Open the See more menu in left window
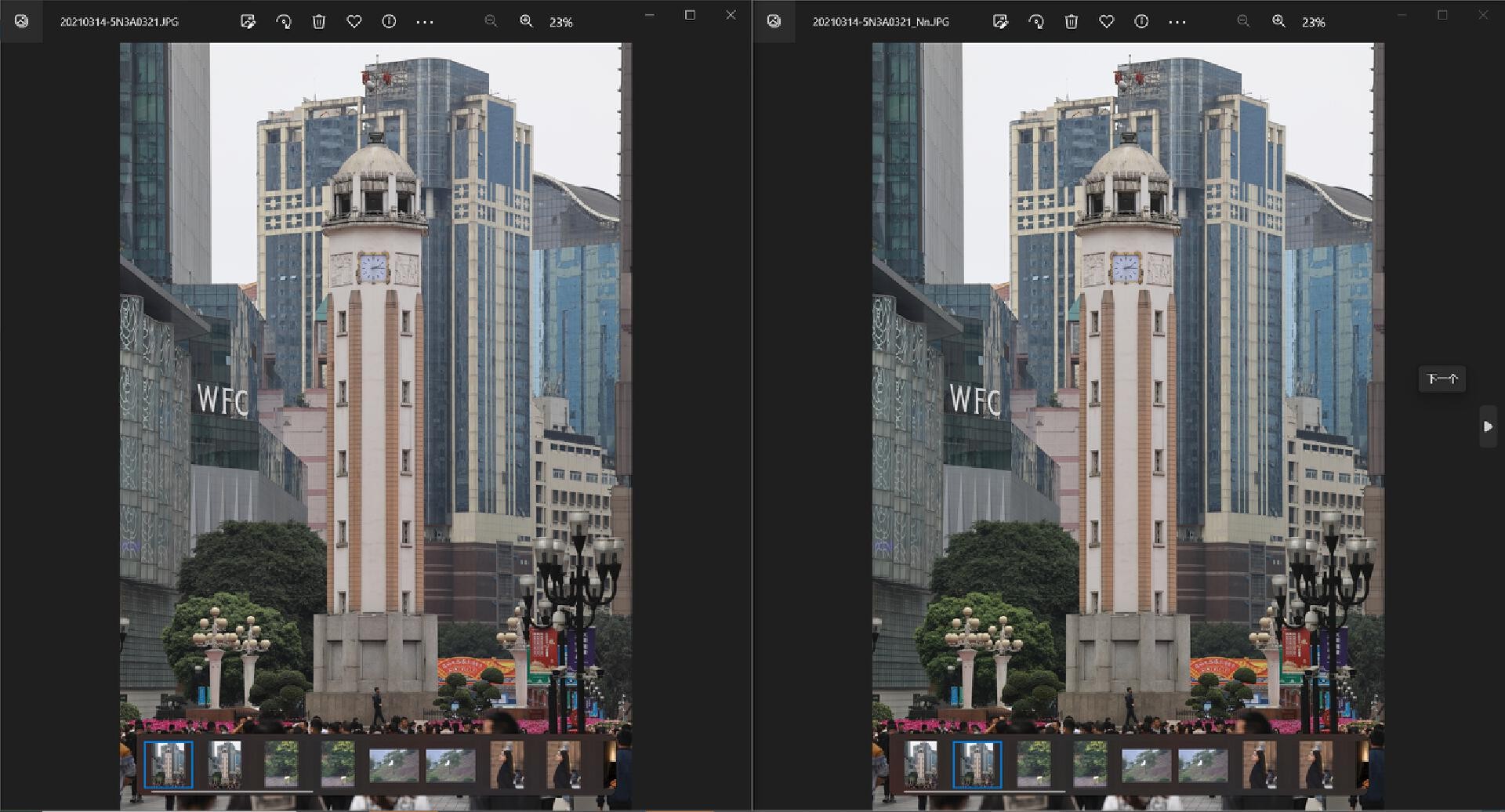Screen dimensions: 1505x812 tap(425, 22)
